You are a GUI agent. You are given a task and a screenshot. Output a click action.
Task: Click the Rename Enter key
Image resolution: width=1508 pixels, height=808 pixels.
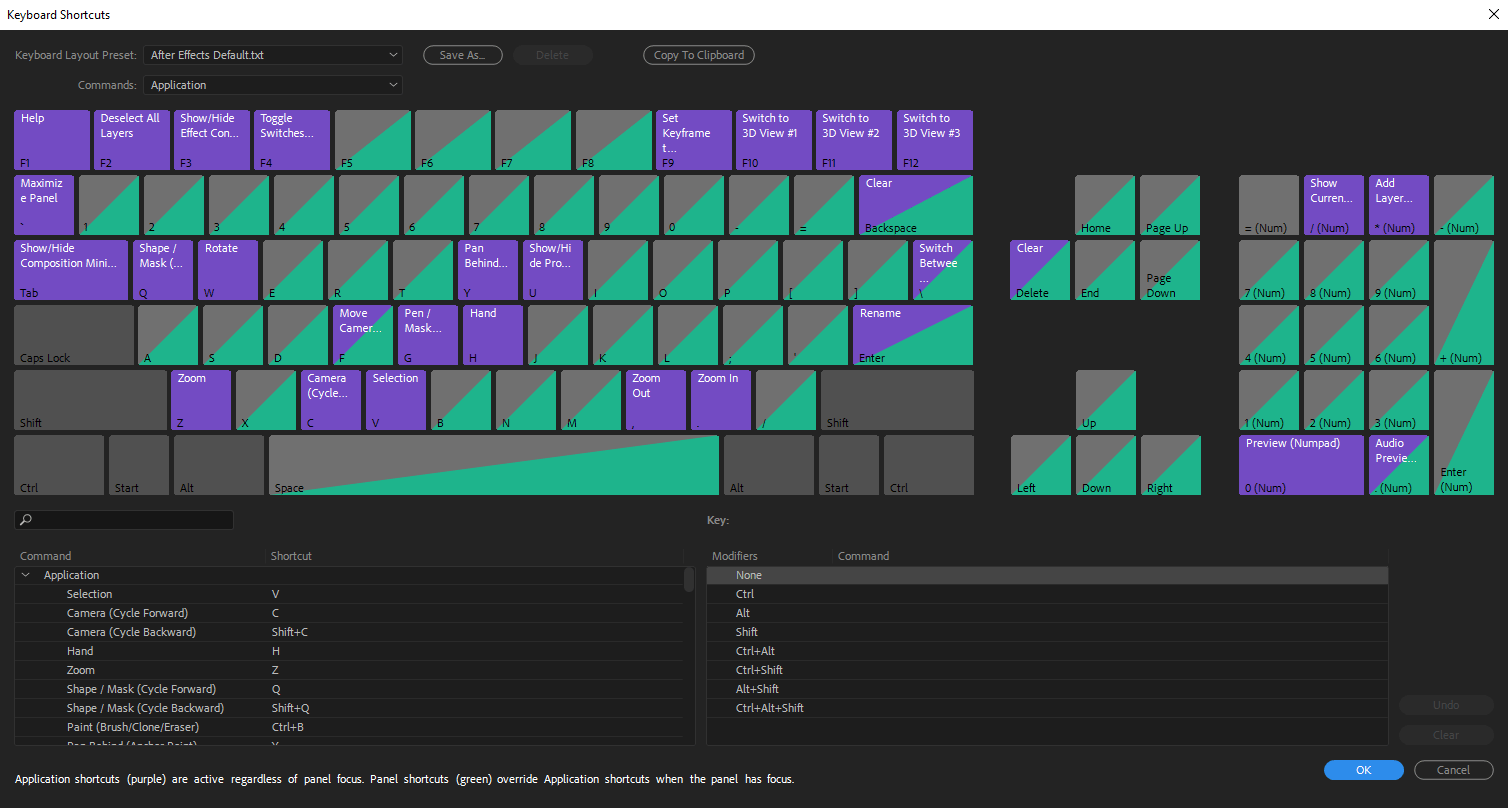(x=911, y=334)
